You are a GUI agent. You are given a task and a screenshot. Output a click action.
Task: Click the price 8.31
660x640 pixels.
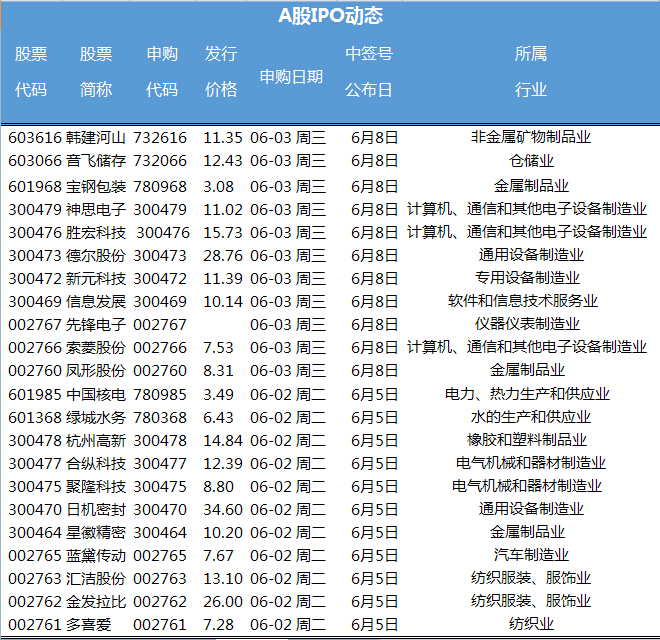pyautogui.click(x=218, y=371)
